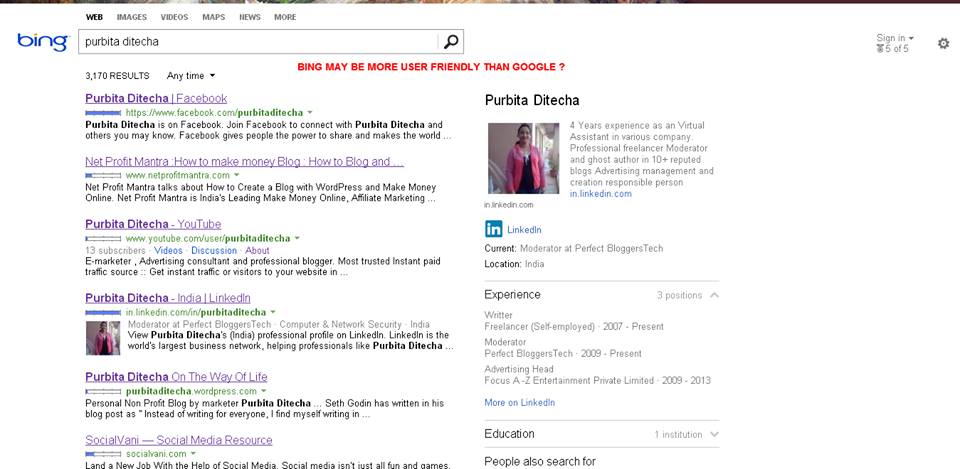The height and width of the screenshot is (469, 960).
Task: Collapse the Experience section chevron
Action: tap(714, 295)
